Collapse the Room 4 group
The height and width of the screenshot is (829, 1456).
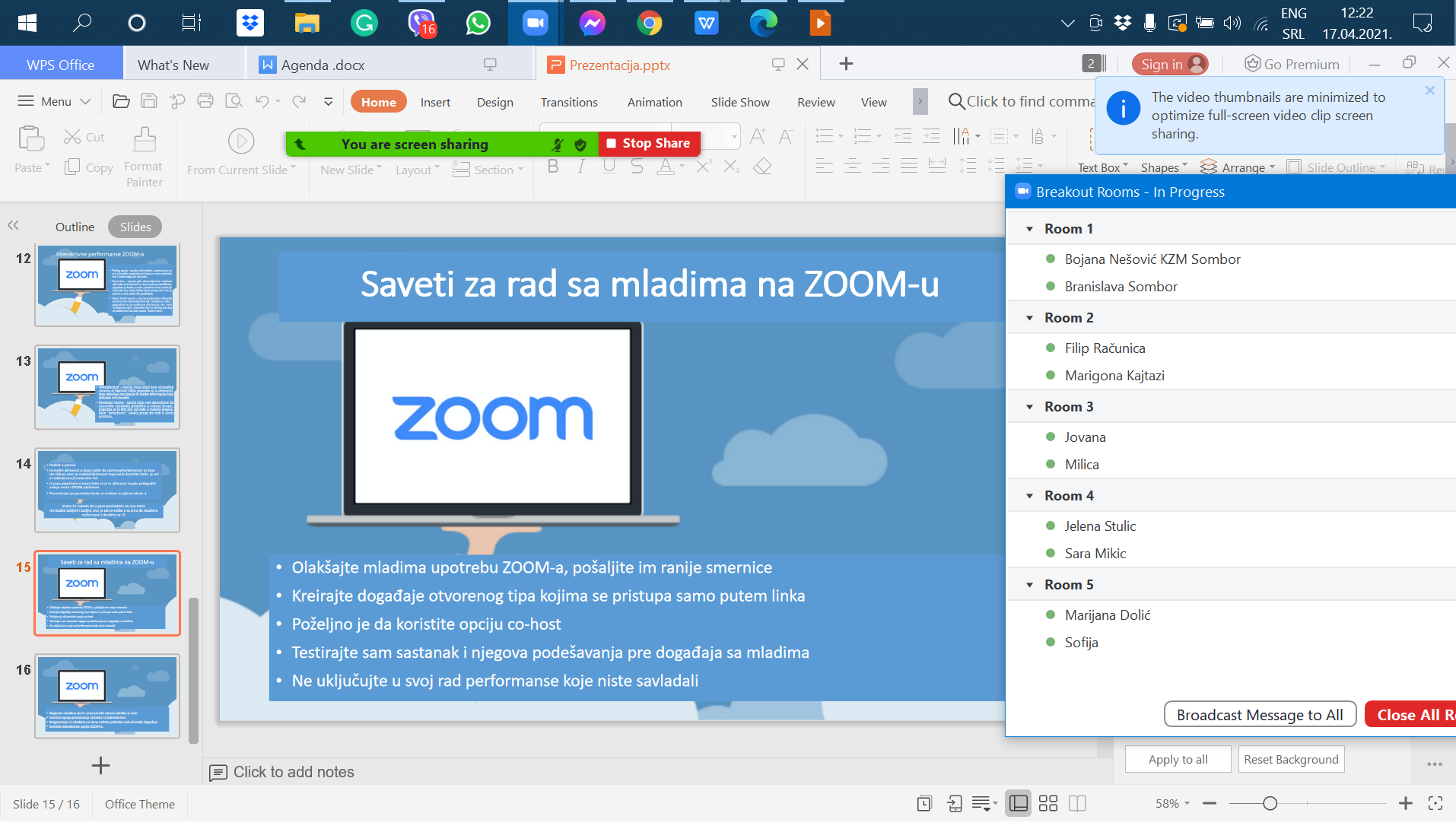point(1029,496)
